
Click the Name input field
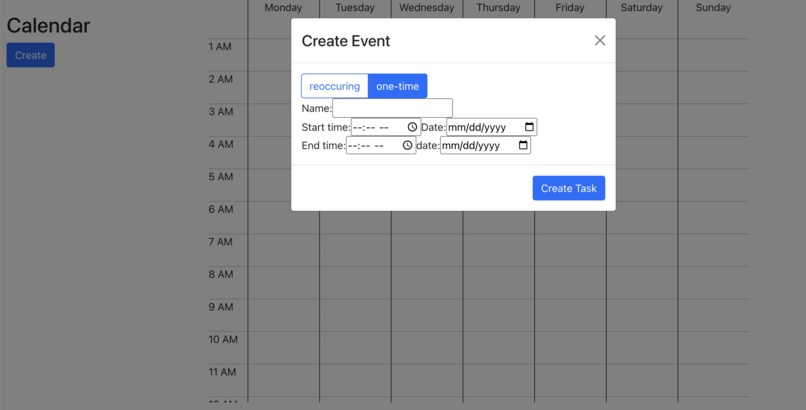tap(392, 108)
